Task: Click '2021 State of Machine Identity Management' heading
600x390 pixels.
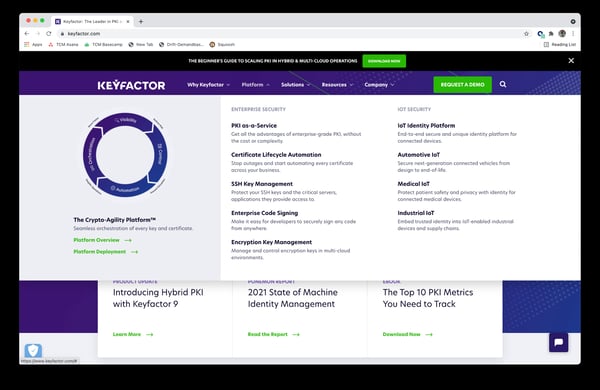Action: (293, 298)
